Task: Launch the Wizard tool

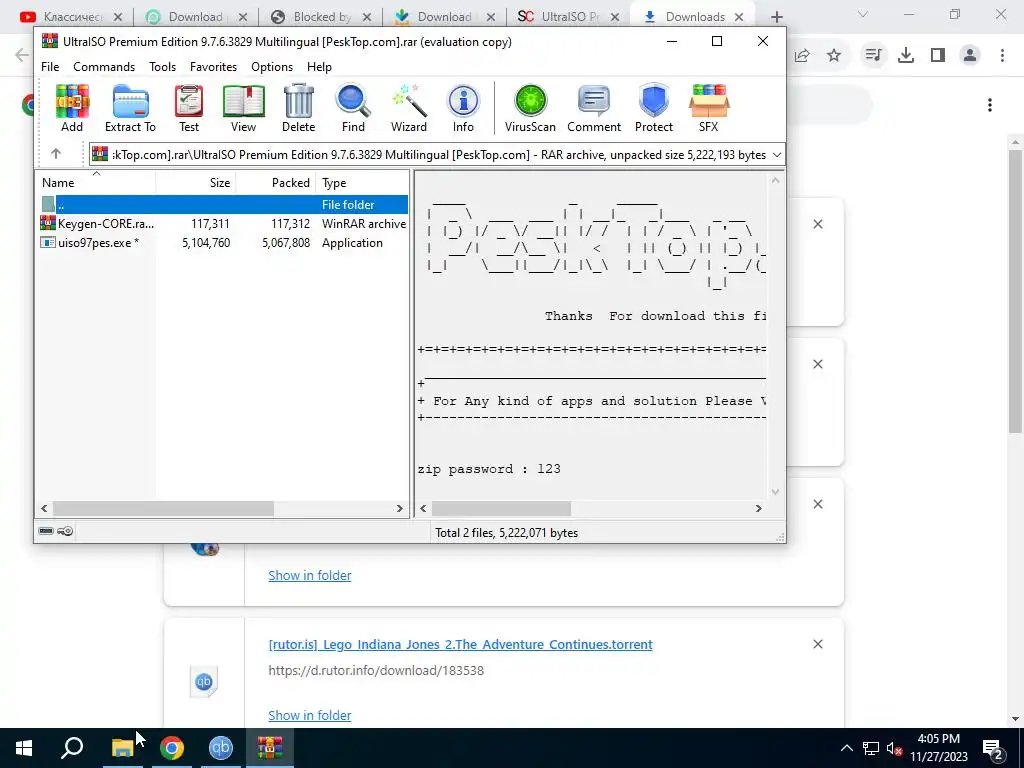Action: coord(409,108)
